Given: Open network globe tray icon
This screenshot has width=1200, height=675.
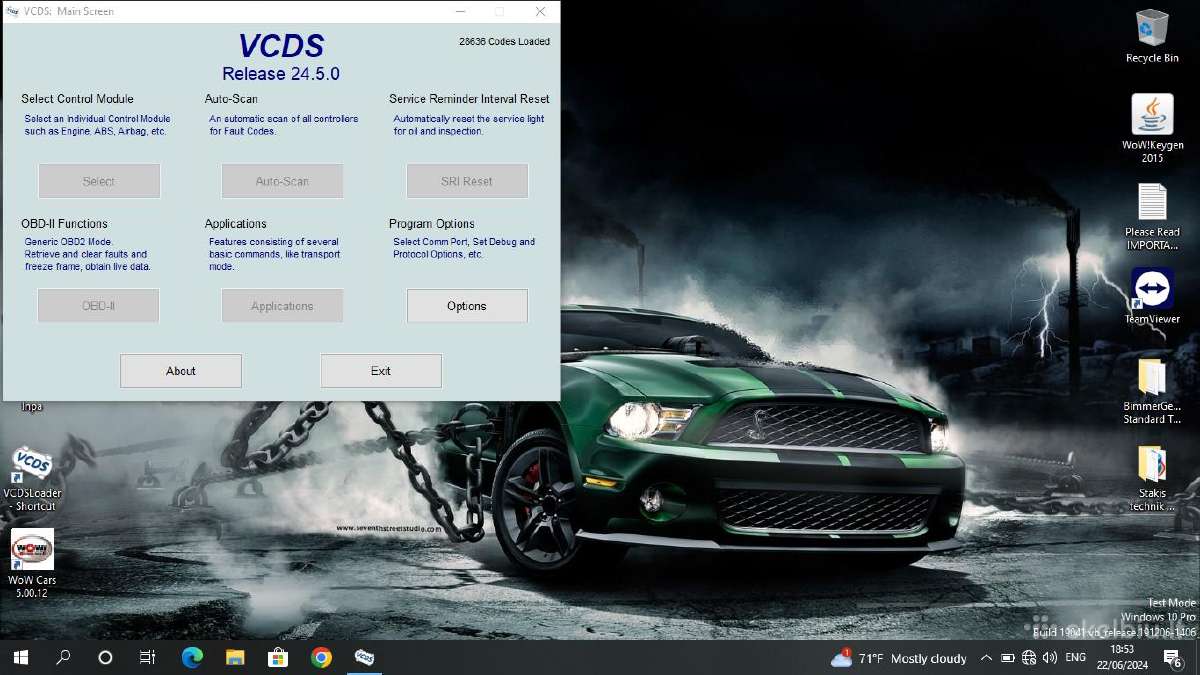Looking at the screenshot, I should click(x=1029, y=658).
